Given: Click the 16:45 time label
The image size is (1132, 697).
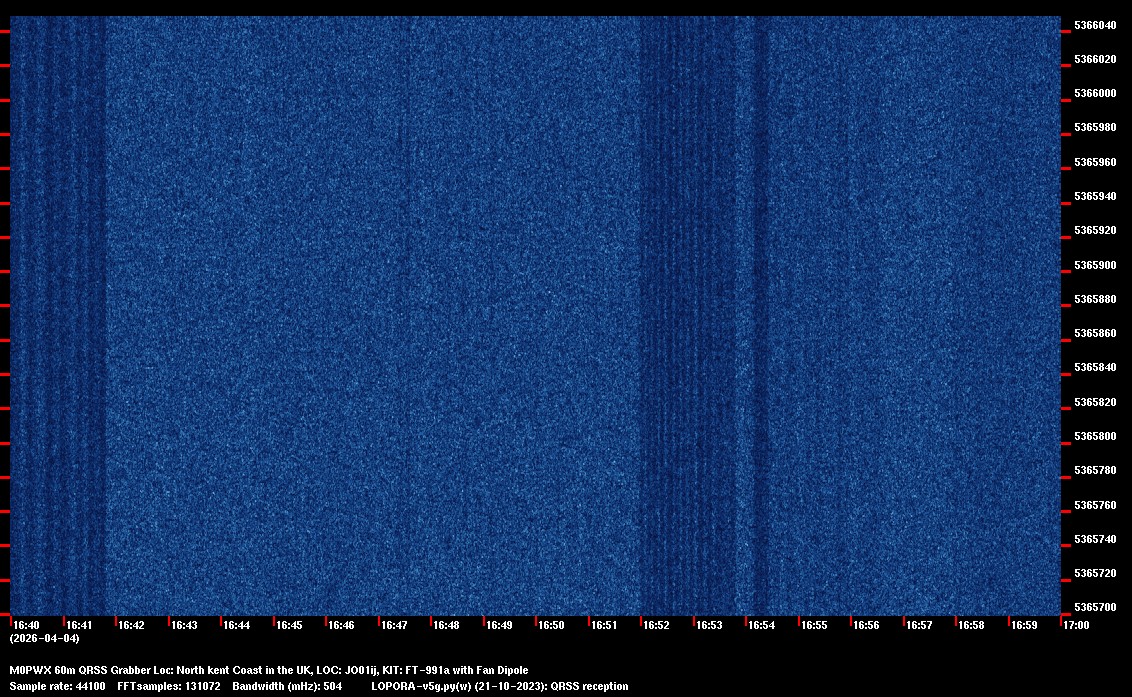Looking at the screenshot, I should pyautogui.click(x=289, y=625).
